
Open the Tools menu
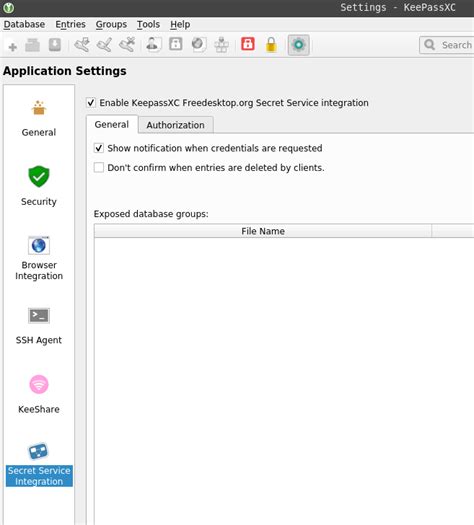pyautogui.click(x=148, y=24)
